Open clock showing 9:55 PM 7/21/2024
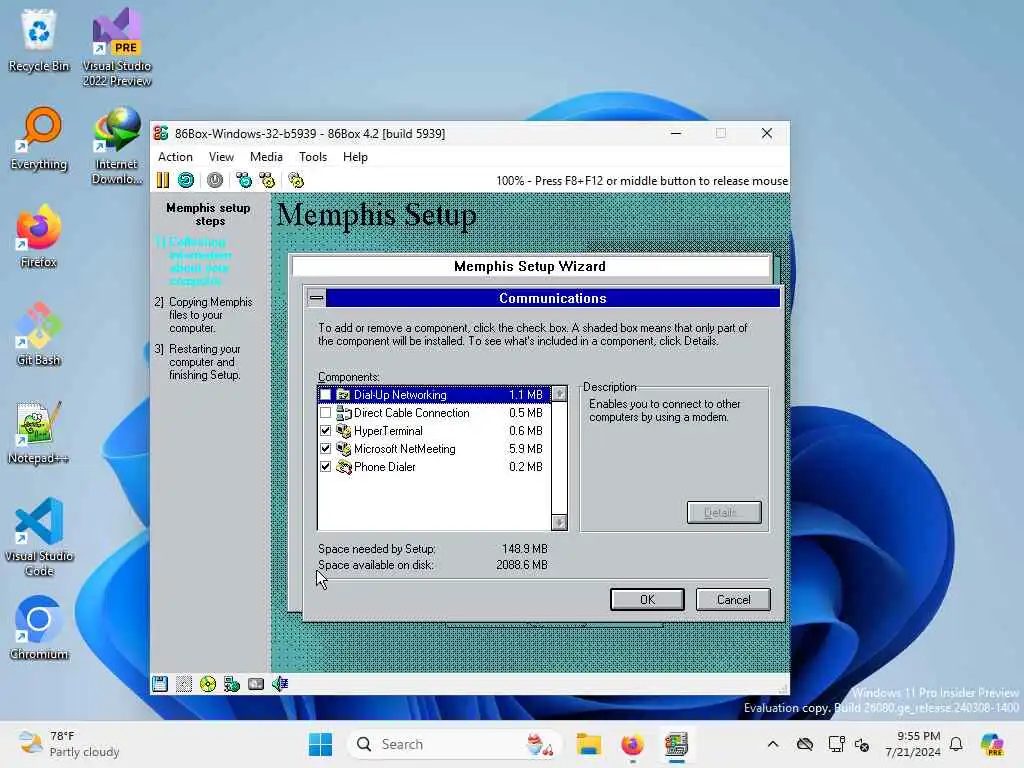1024x768 pixels. pos(913,744)
